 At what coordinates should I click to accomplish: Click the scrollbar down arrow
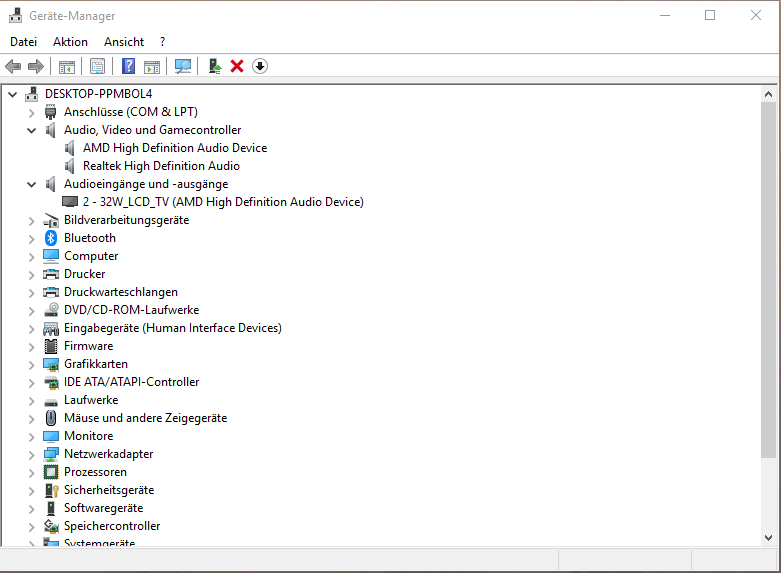[x=768, y=538]
